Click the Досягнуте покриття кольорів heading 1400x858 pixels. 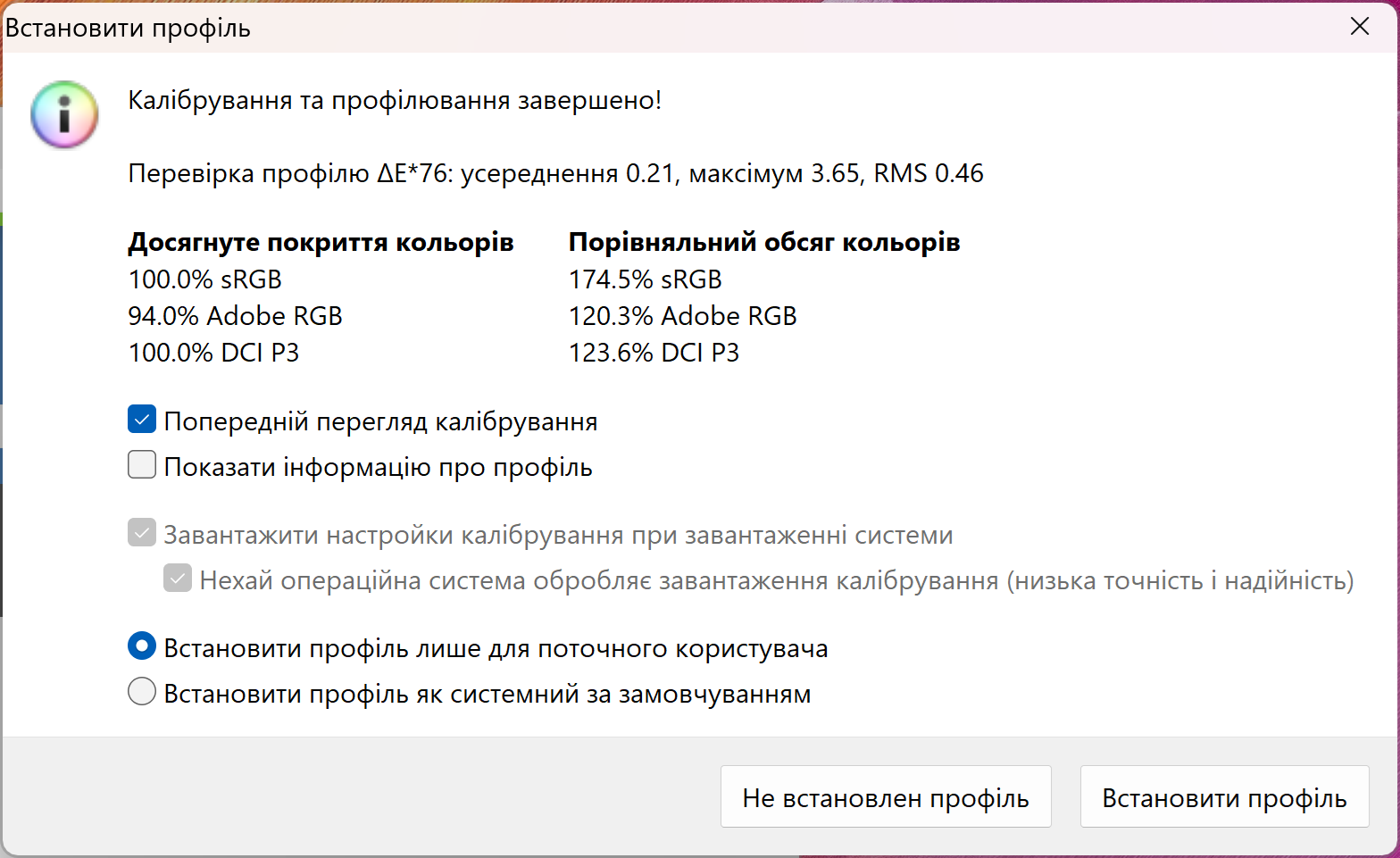(321, 242)
